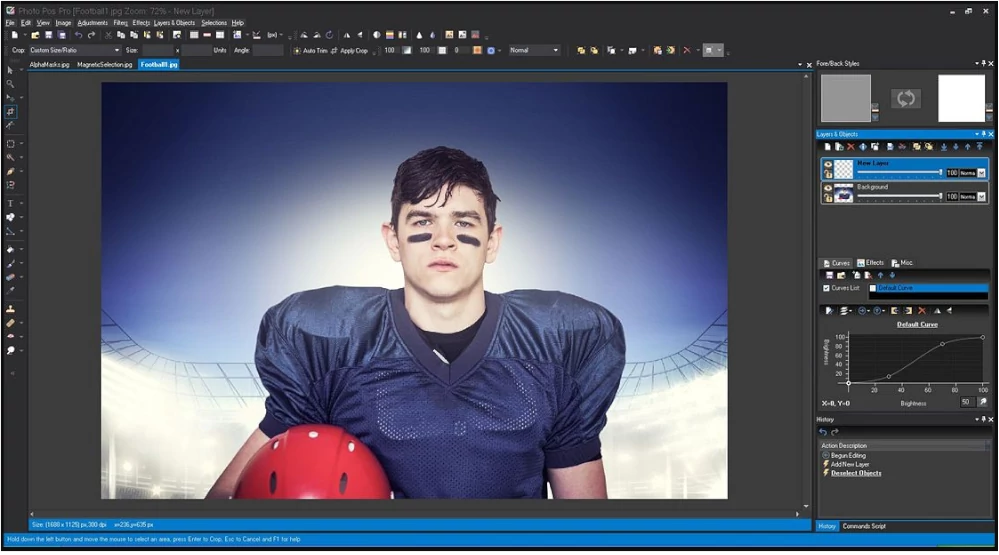Open the File menu
This screenshot has height=555, width=999.
click(10, 23)
